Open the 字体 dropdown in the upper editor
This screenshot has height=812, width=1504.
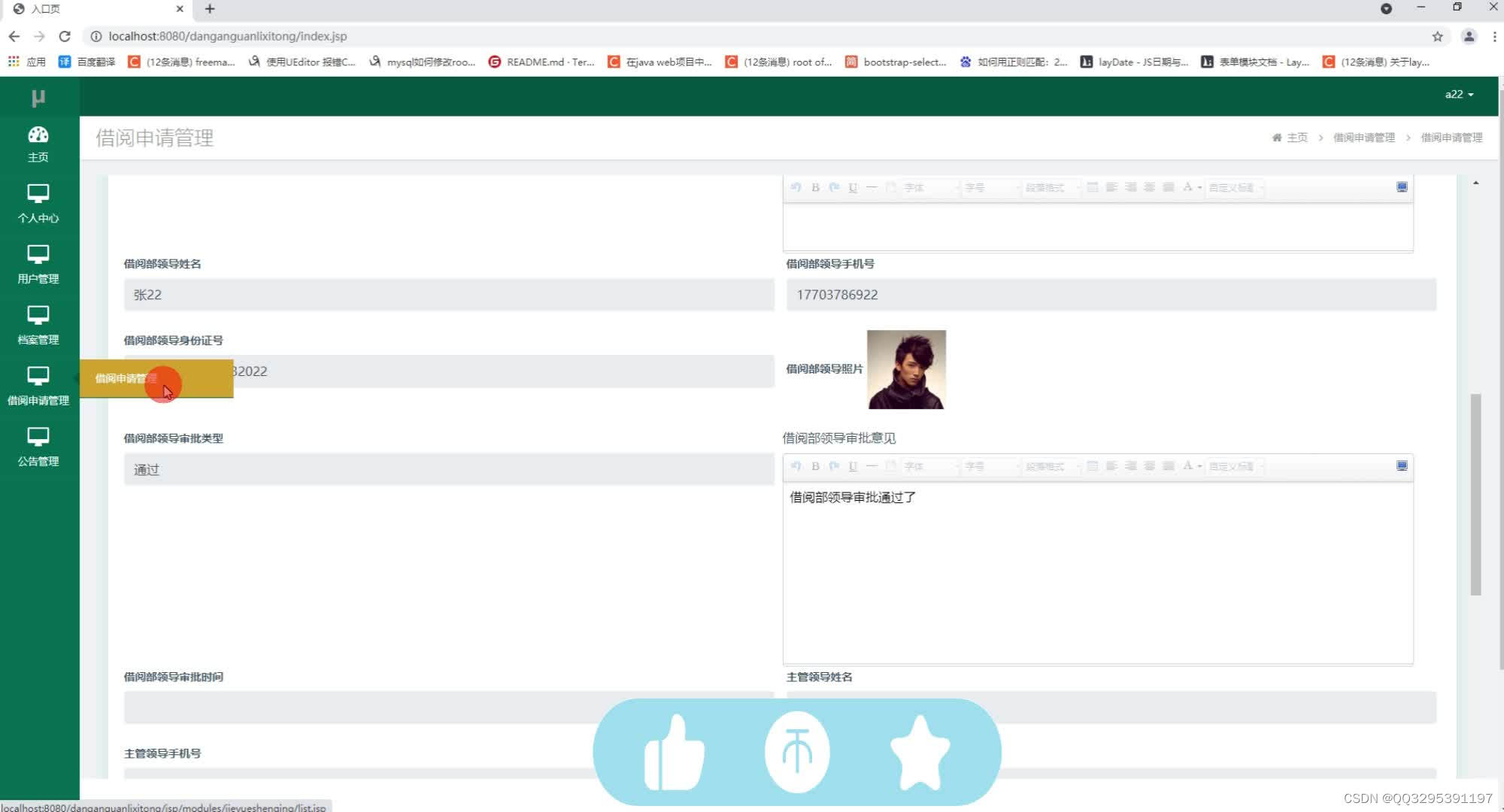[931, 187]
